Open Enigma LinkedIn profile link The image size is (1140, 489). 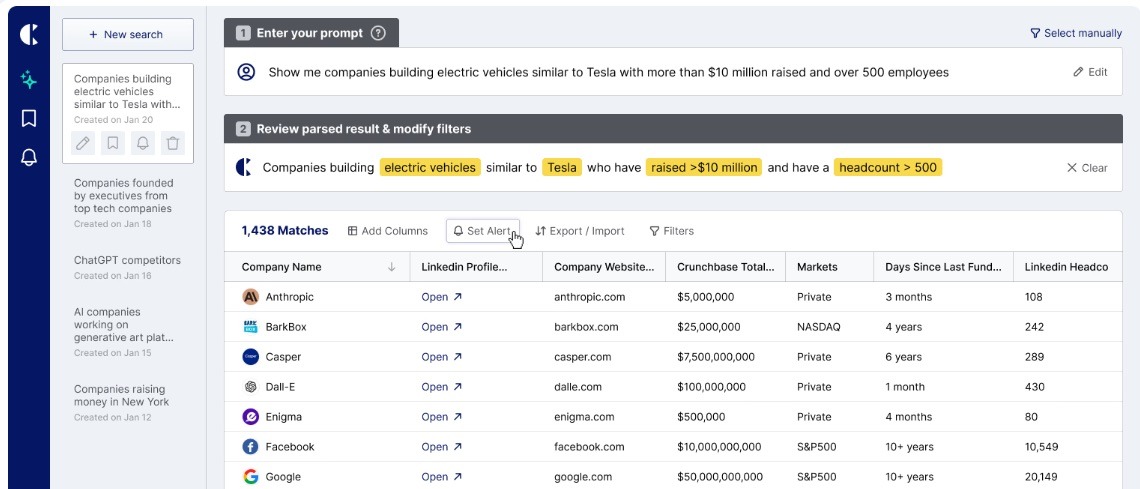click(441, 416)
